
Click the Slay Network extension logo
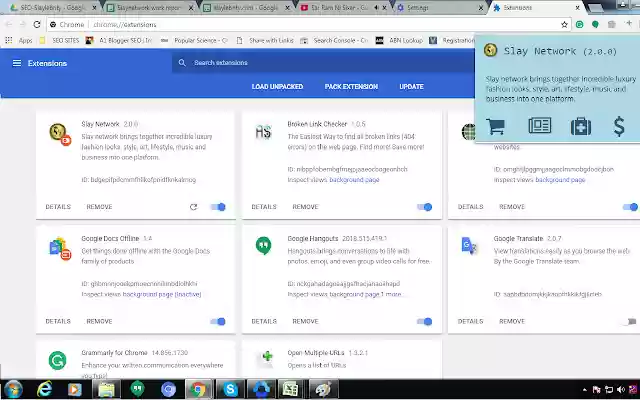point(60,134)
